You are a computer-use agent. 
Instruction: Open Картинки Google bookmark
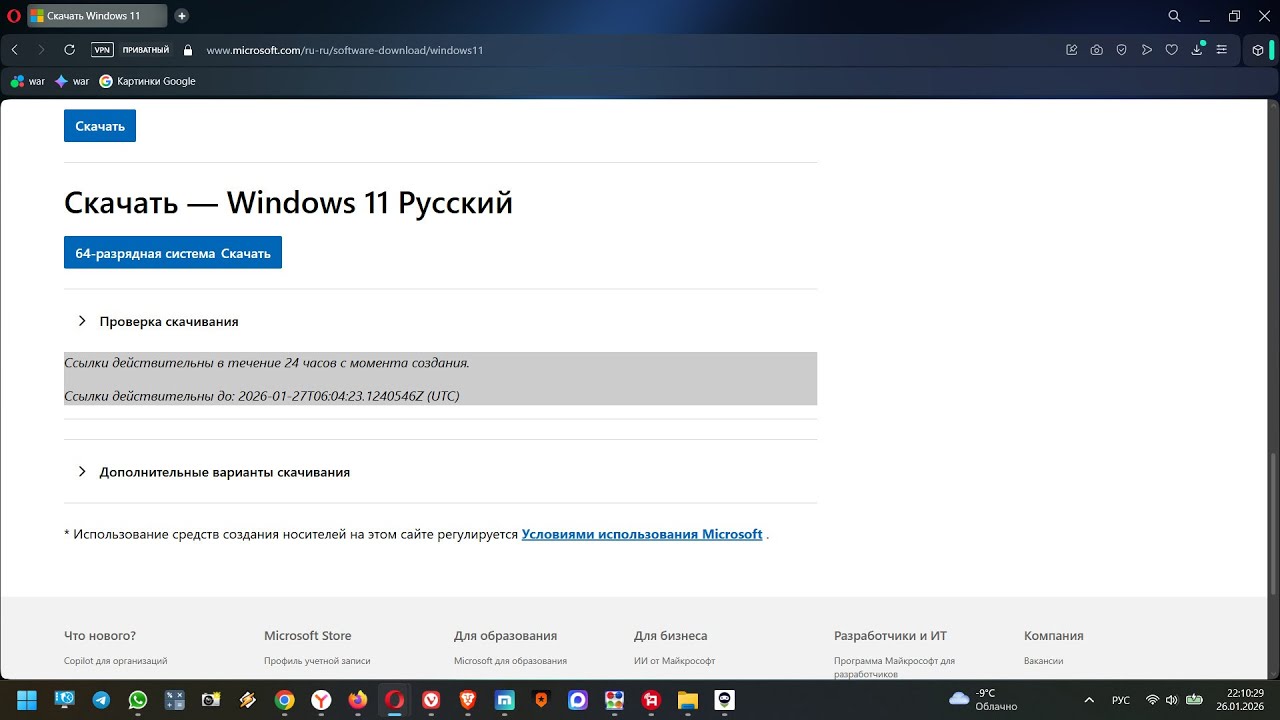click(147, 81)
